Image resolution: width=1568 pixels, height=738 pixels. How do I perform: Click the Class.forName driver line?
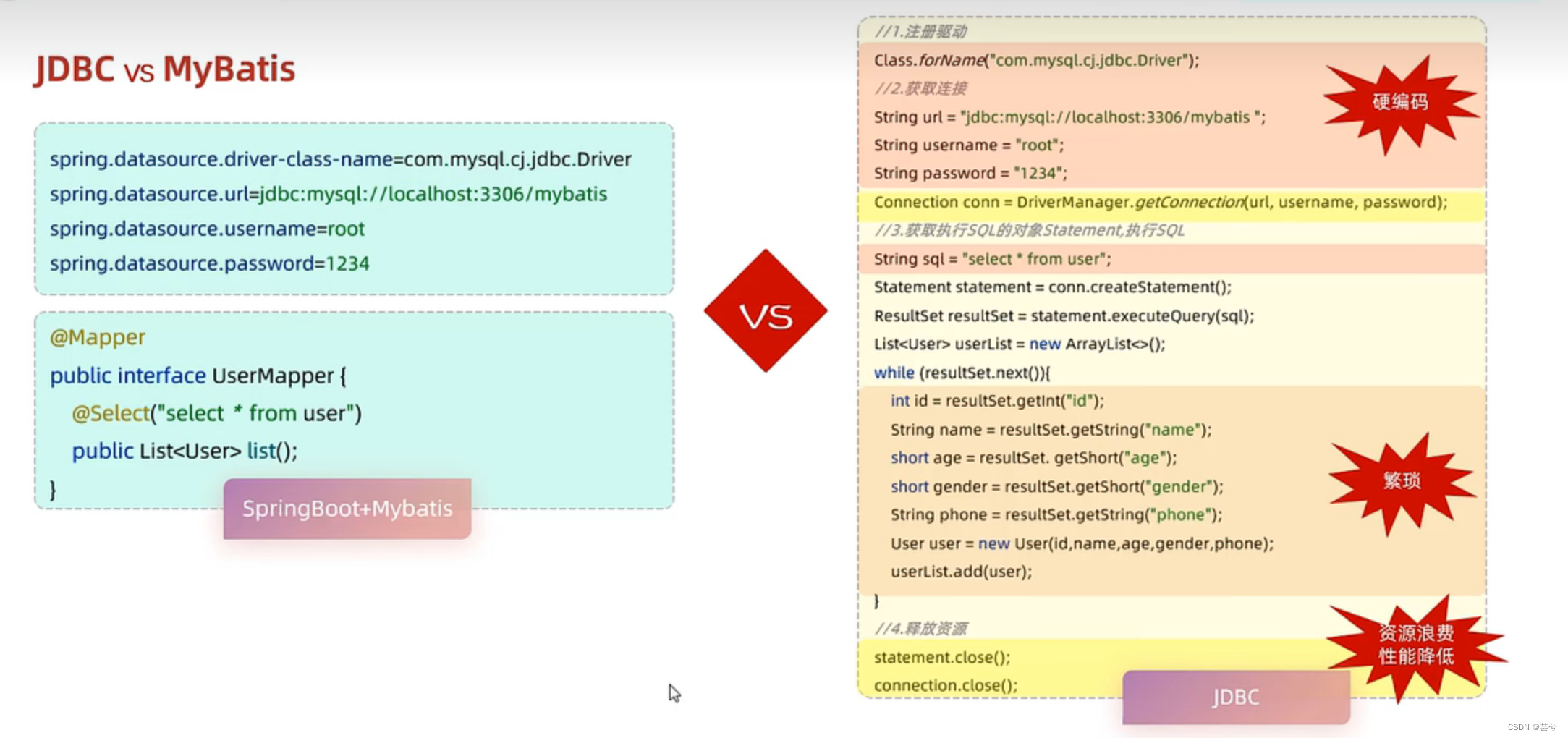[1036, 60]
